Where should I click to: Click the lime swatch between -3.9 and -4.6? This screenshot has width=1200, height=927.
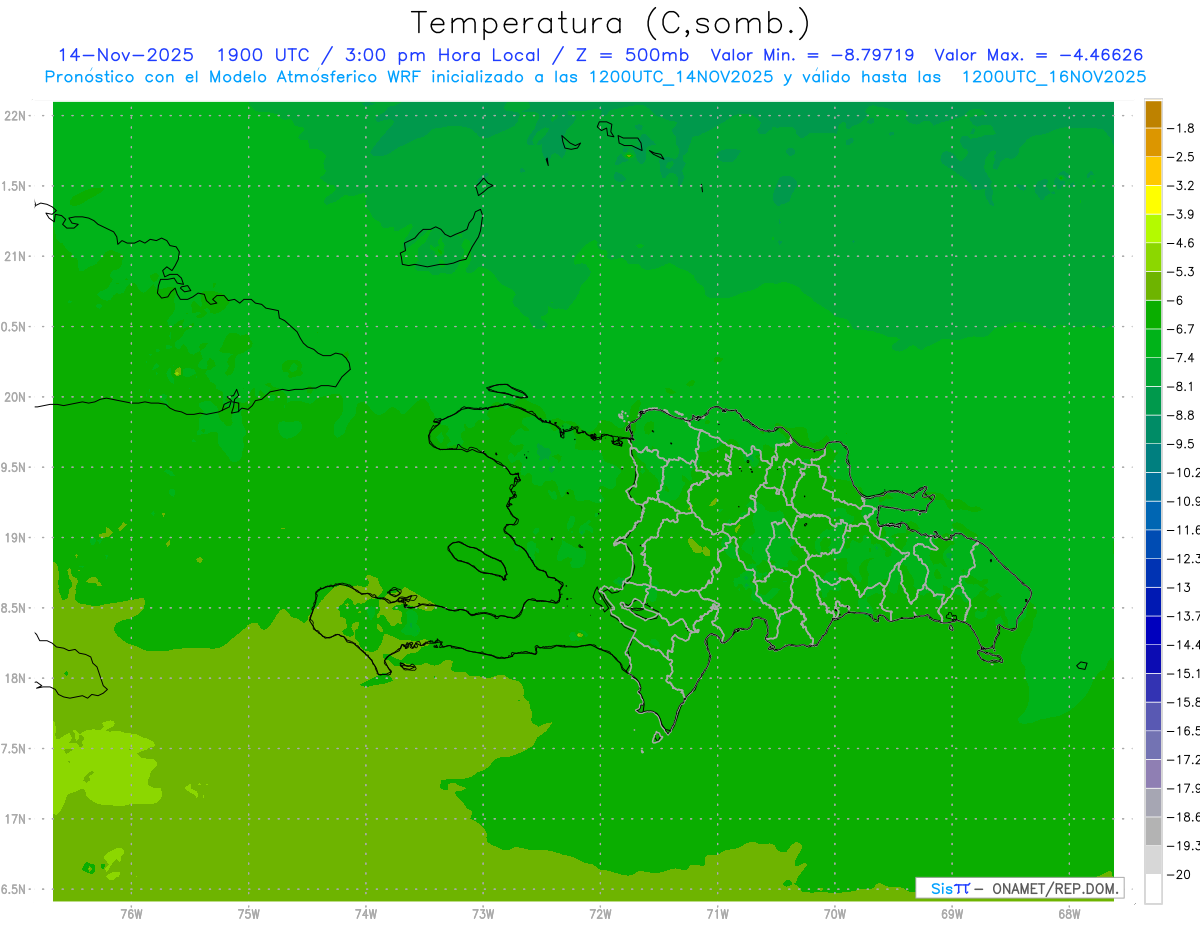tap(1153, 228)
